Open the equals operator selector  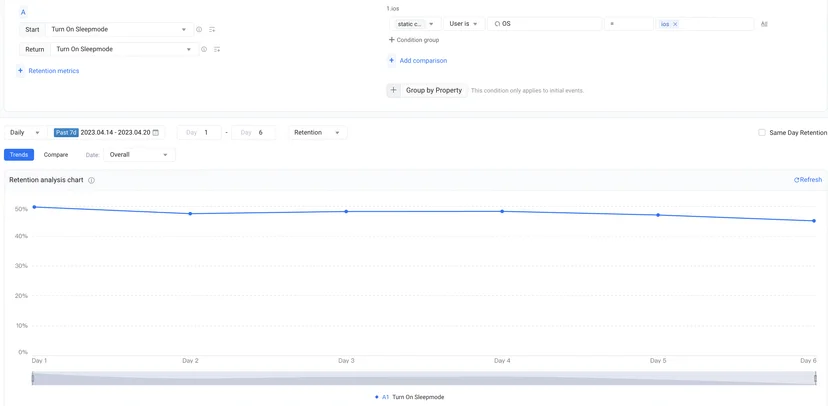coord(629,24)
